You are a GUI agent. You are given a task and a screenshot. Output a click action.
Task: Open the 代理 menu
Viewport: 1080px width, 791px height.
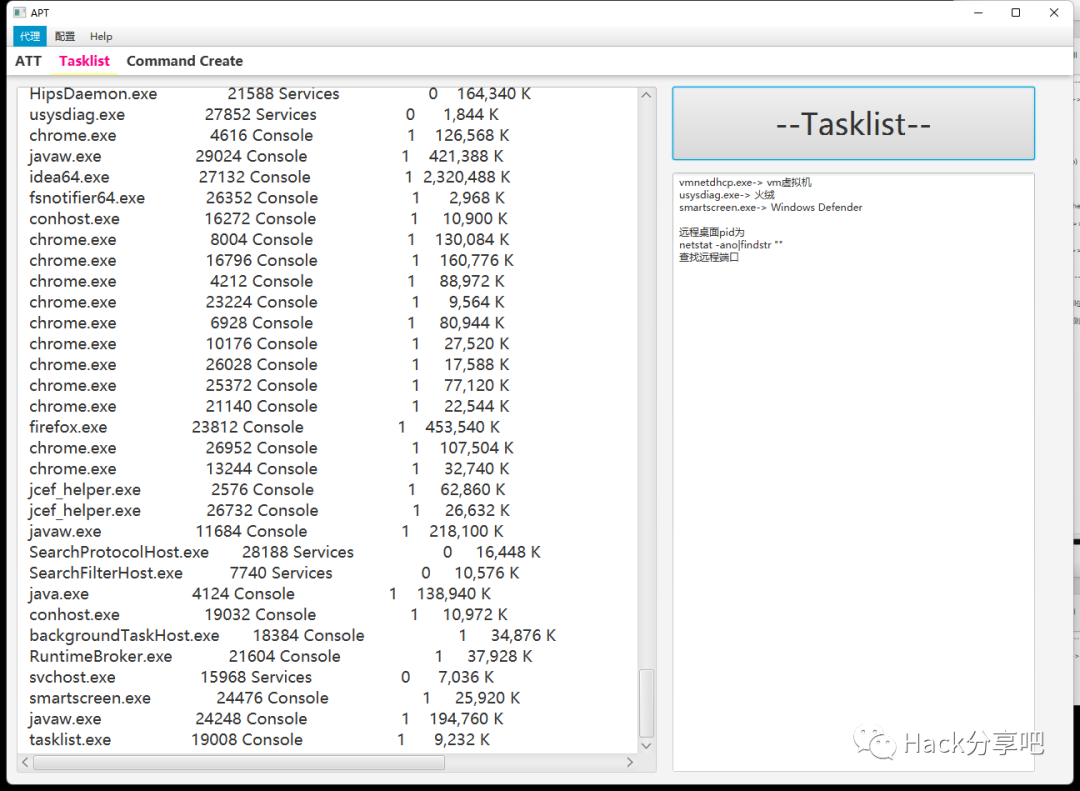coord(30,36)
